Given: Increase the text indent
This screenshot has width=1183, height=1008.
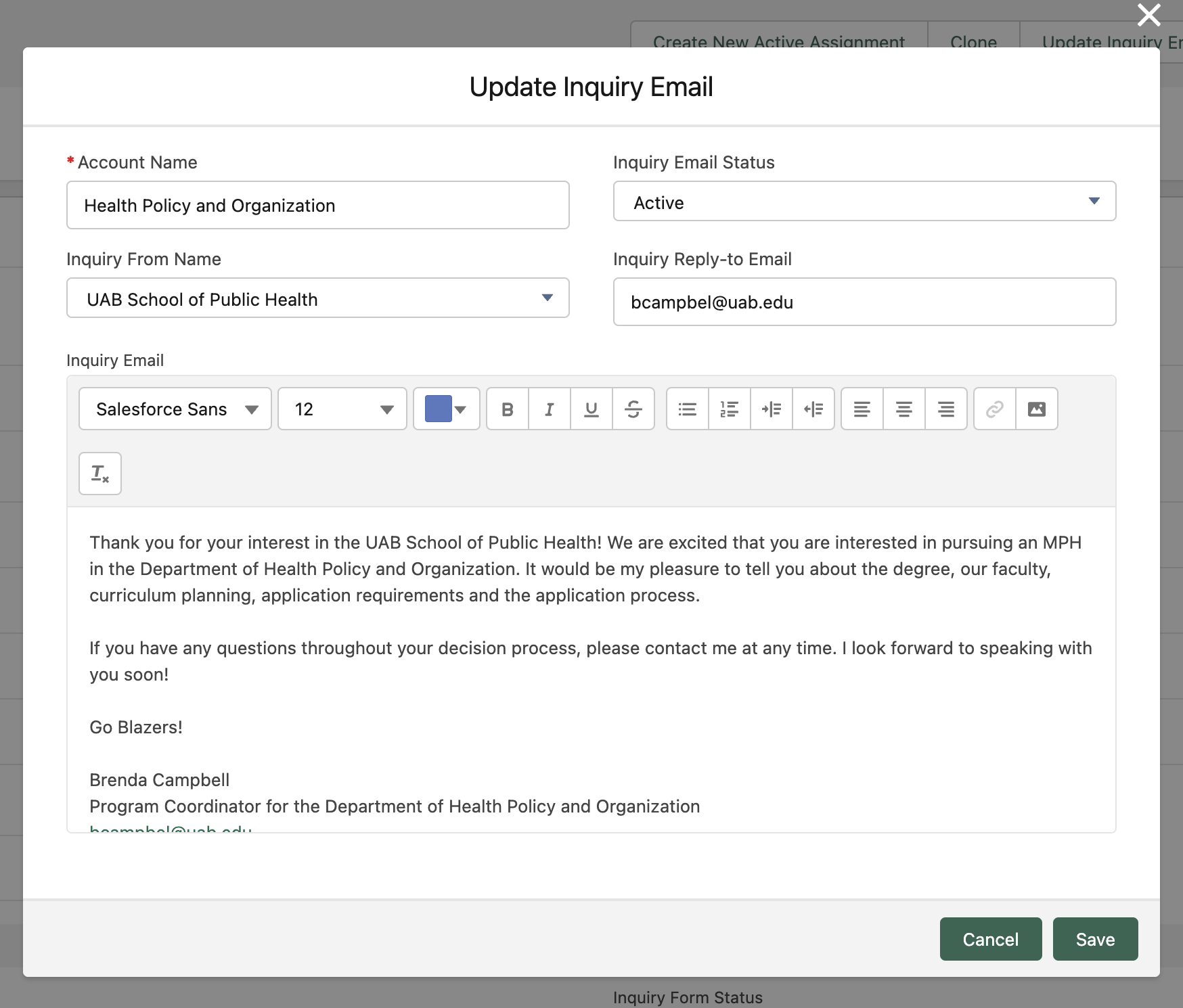Looking at the screenshot, I should pos(772,409).
